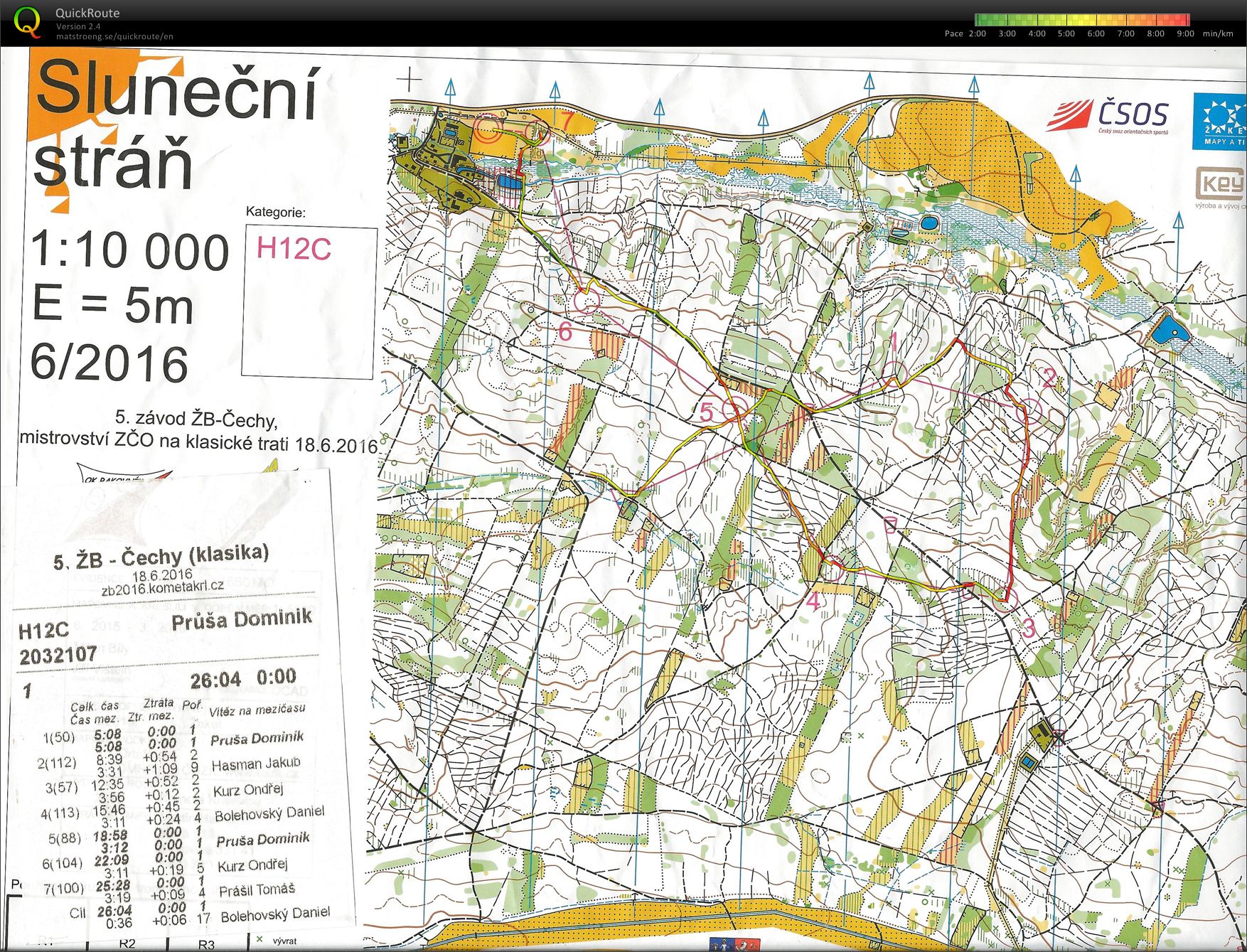Image resolution: width=1247 pixels, height=952 pixels.
Task: Open the matstroeng.se/quickroute/en link
Action: [114, 36]
